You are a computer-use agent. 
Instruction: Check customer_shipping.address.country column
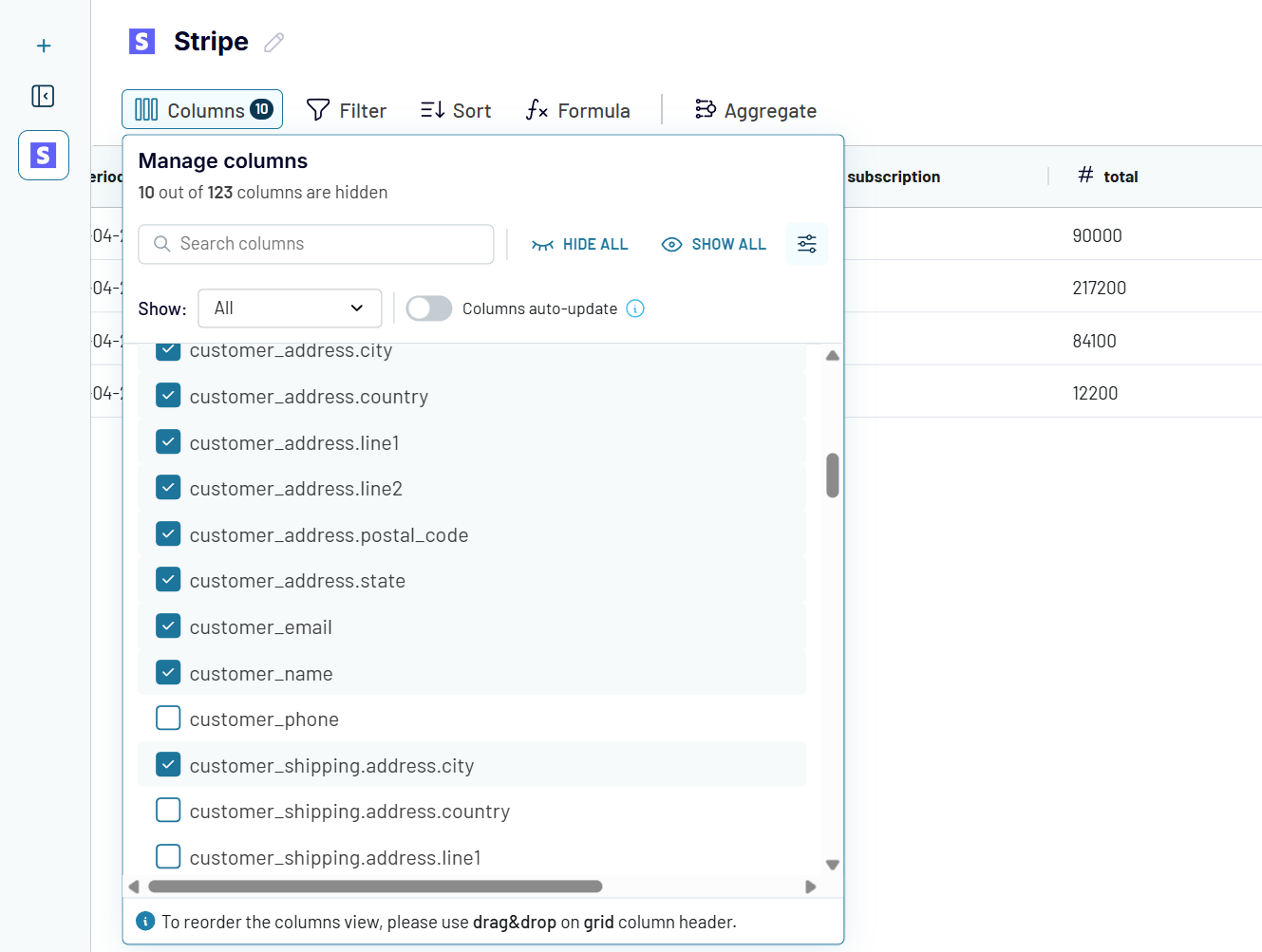coord(168,811)
